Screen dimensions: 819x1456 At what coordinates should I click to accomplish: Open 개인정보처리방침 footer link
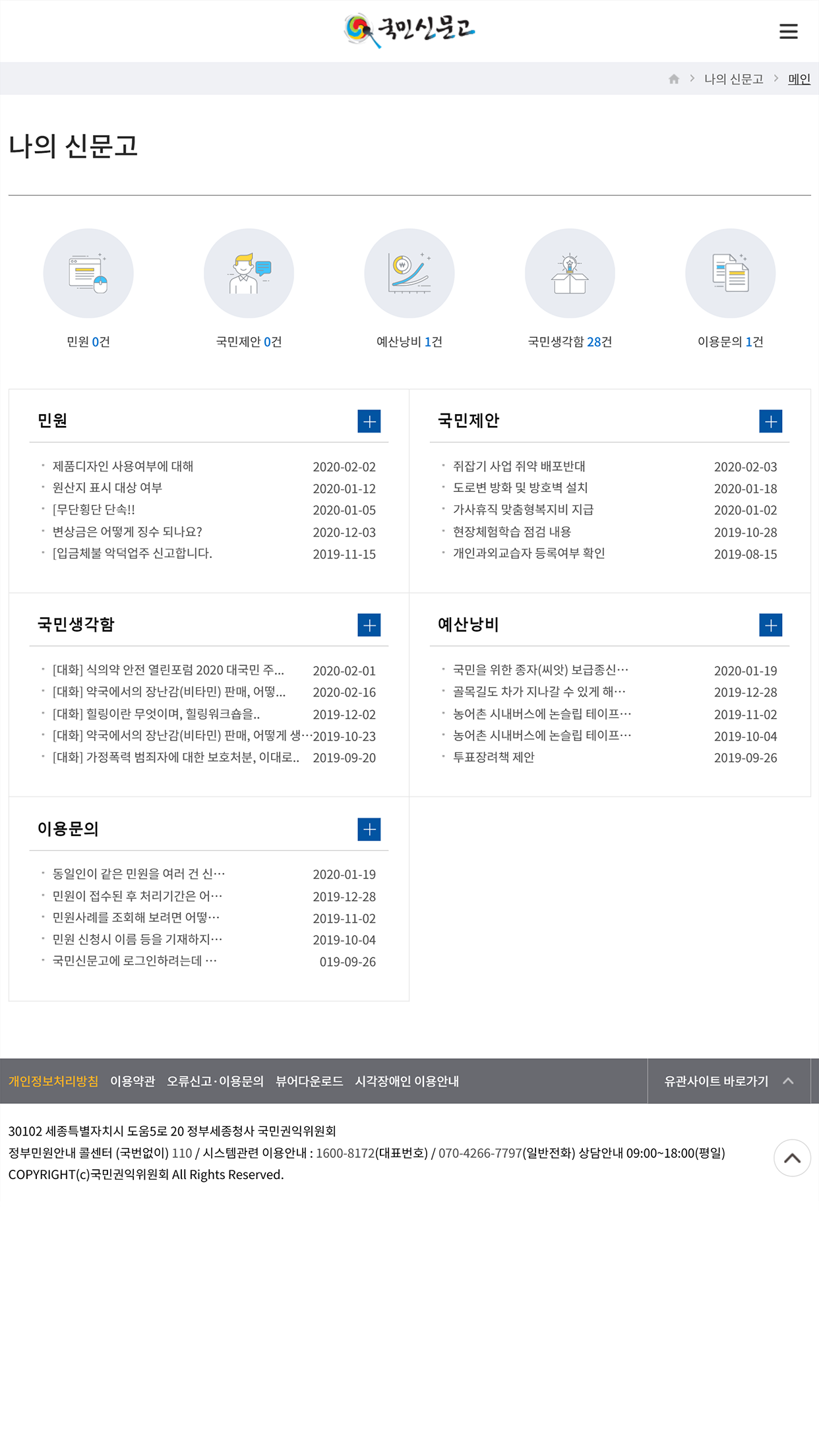[x=53, y=1081]
